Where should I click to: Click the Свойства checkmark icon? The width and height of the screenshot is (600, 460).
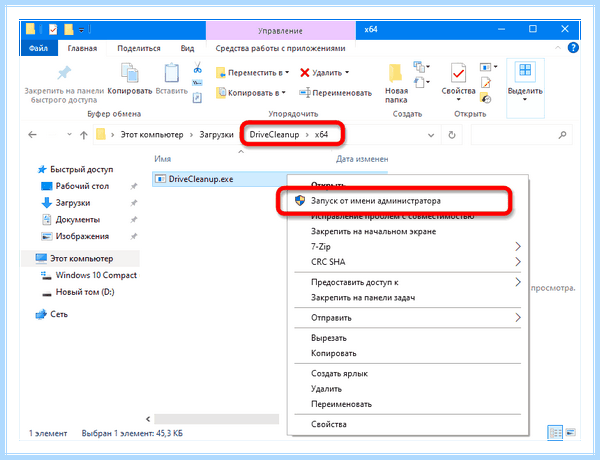[x=458, y=73]
